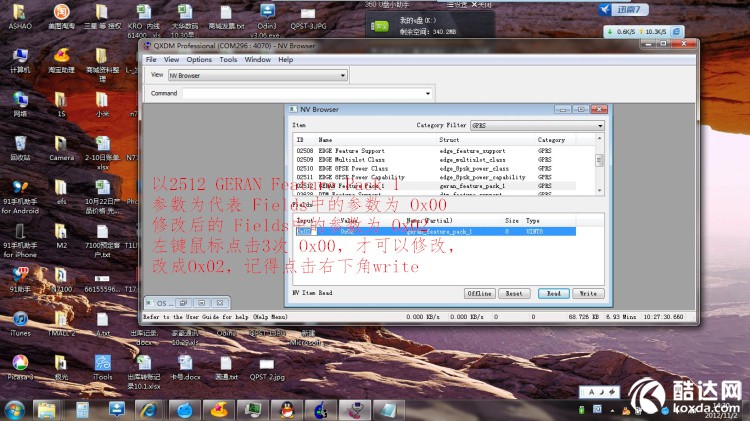Open the 7100预定客户.txt desktop file

(102, 240)
